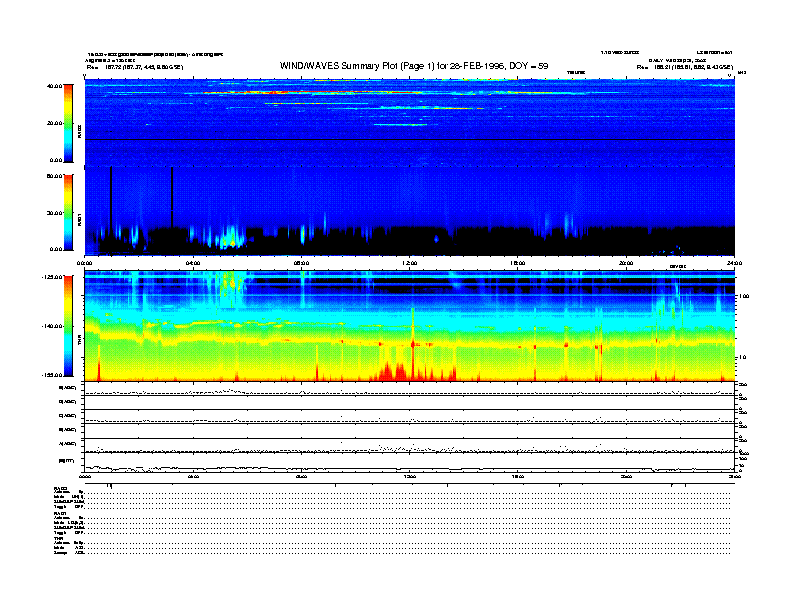This screenshot has width=792, height=612.
Task: Click the bottom line plot panel above the time axis
Action: pyautogui.click(x=410, y=463)
